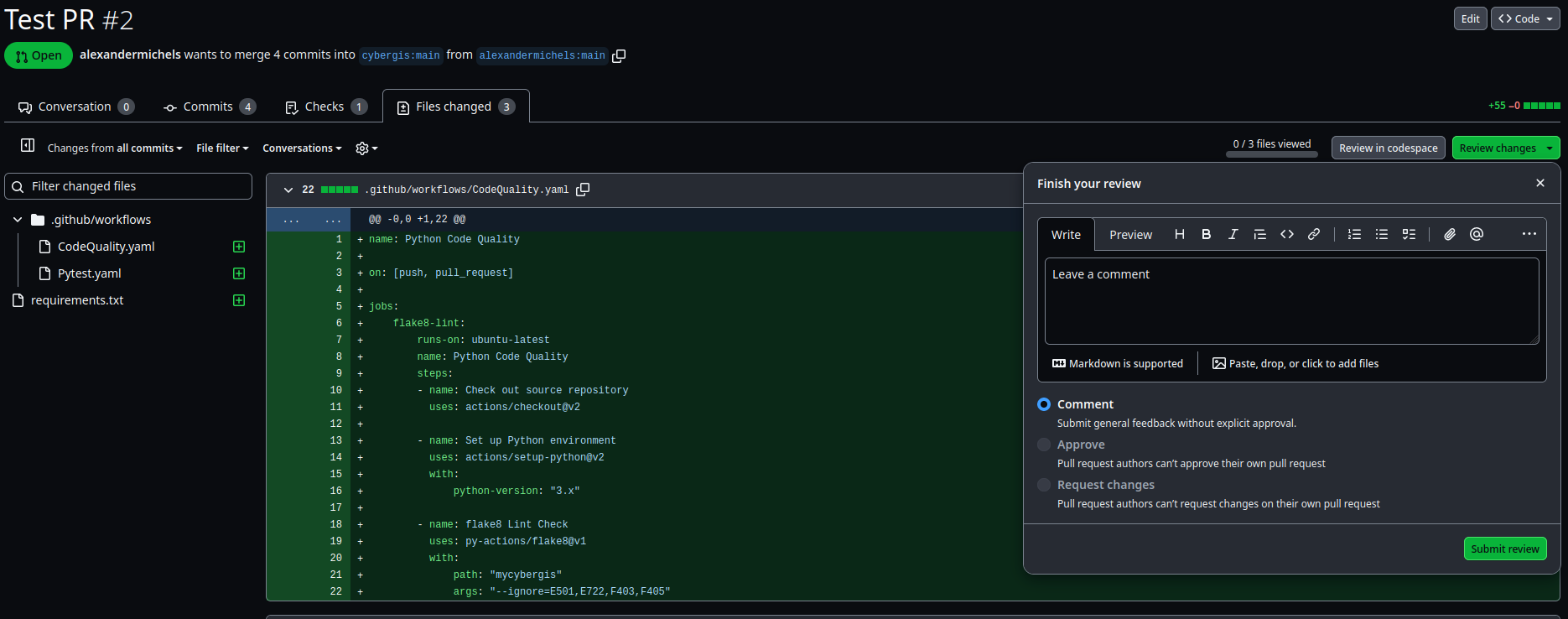Click the Submit review button

[1505, 549]
